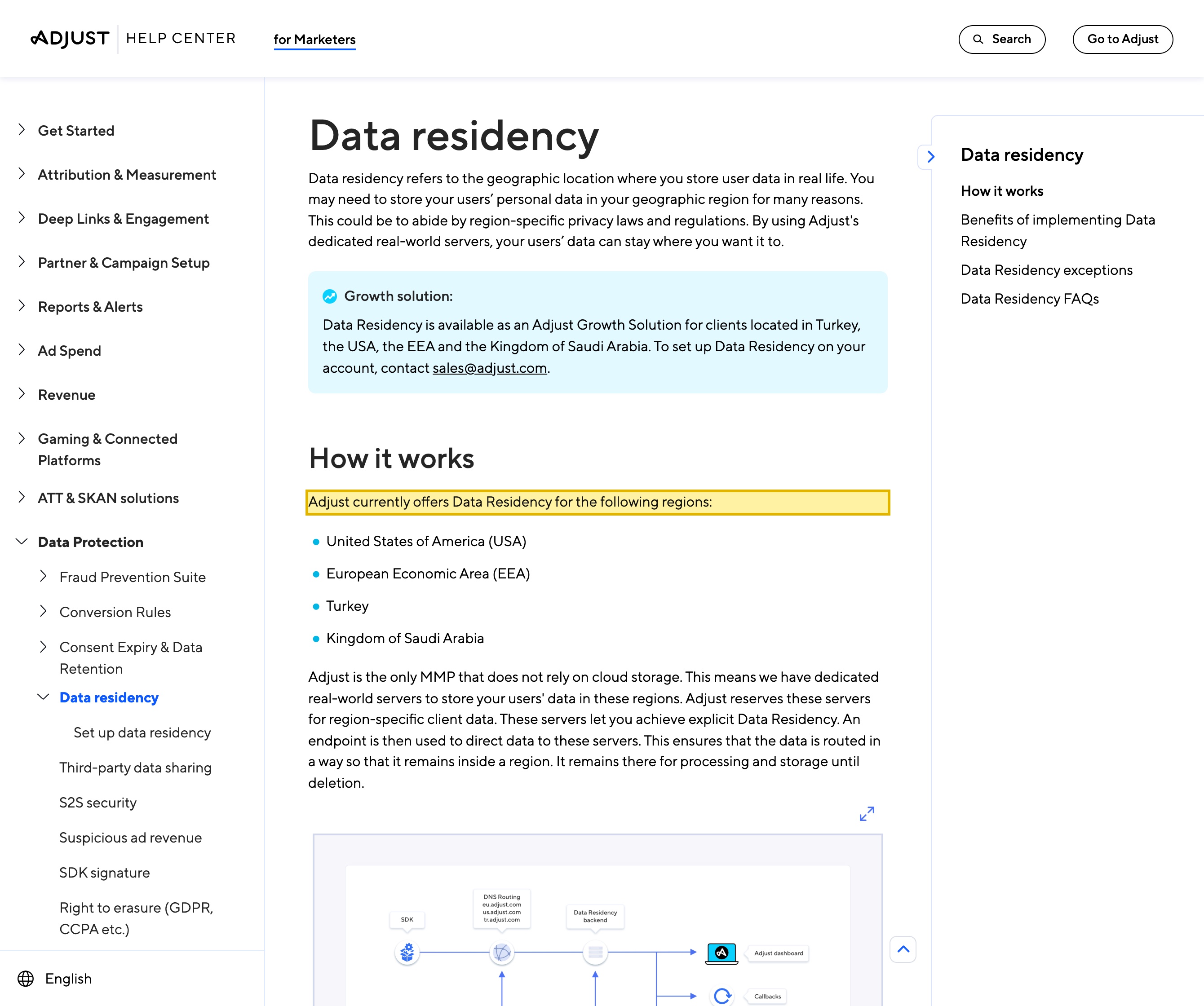Click the Adjust logo in header
Screen dimensions: 1204x1006
(x=70, y=39)
